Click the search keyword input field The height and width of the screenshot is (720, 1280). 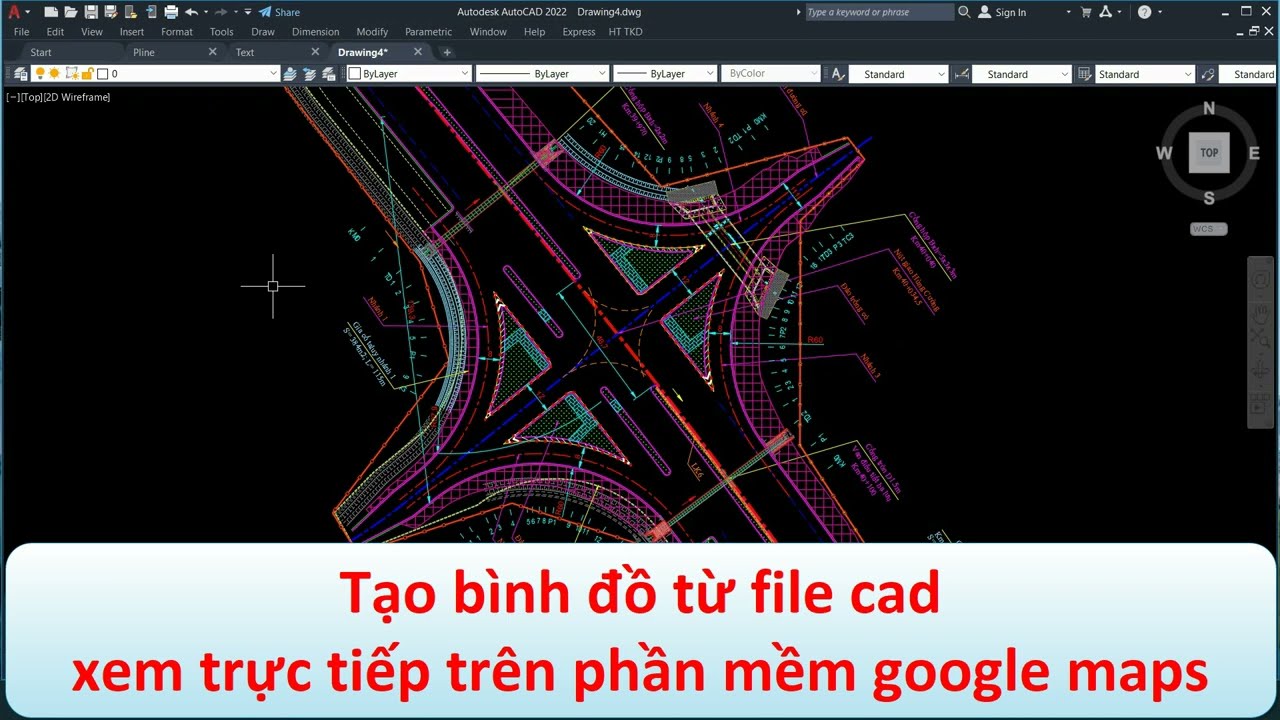click(878, 12)
